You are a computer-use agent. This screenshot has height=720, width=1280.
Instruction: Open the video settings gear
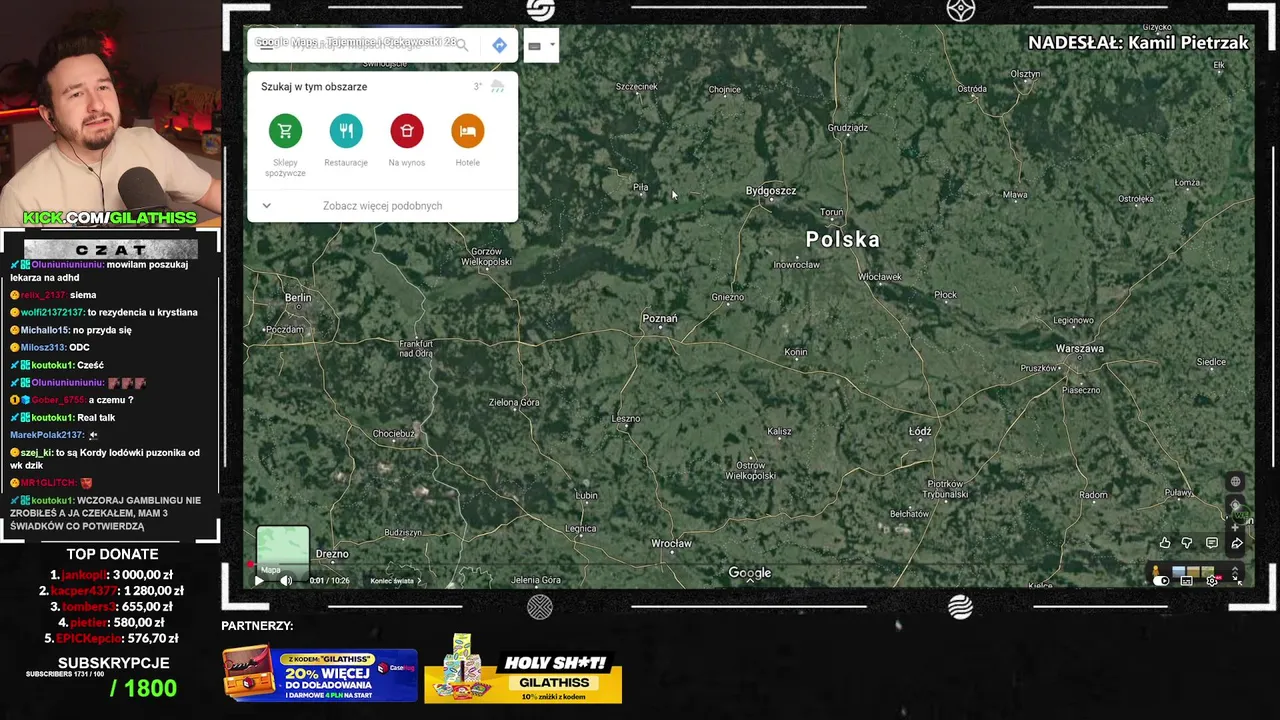point(1212,581)
